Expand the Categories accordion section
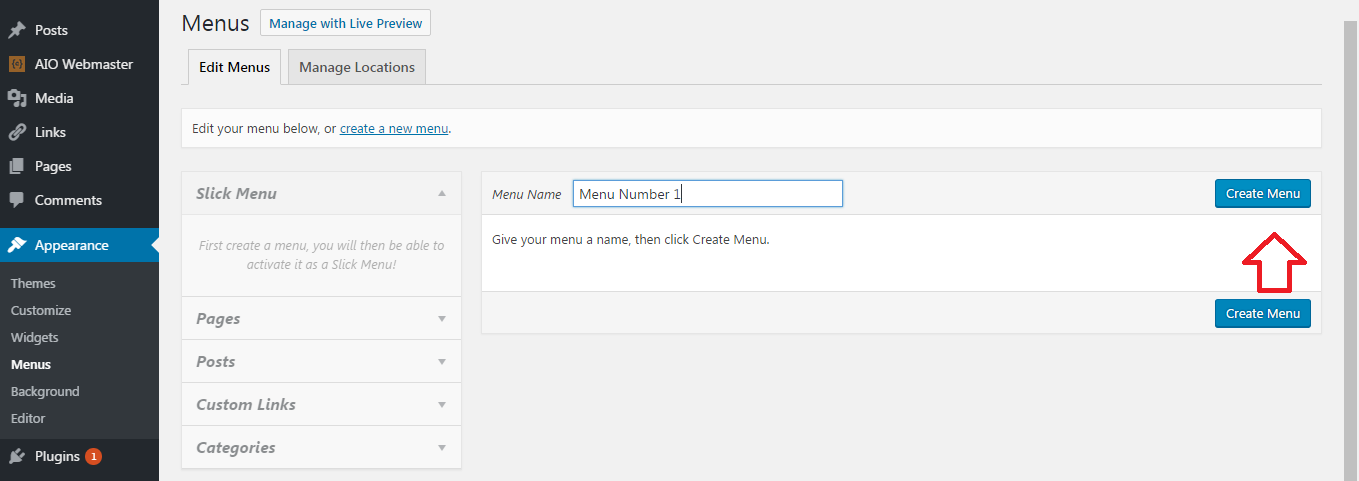This screenshot has width=1359, height=481. [321, 447]
